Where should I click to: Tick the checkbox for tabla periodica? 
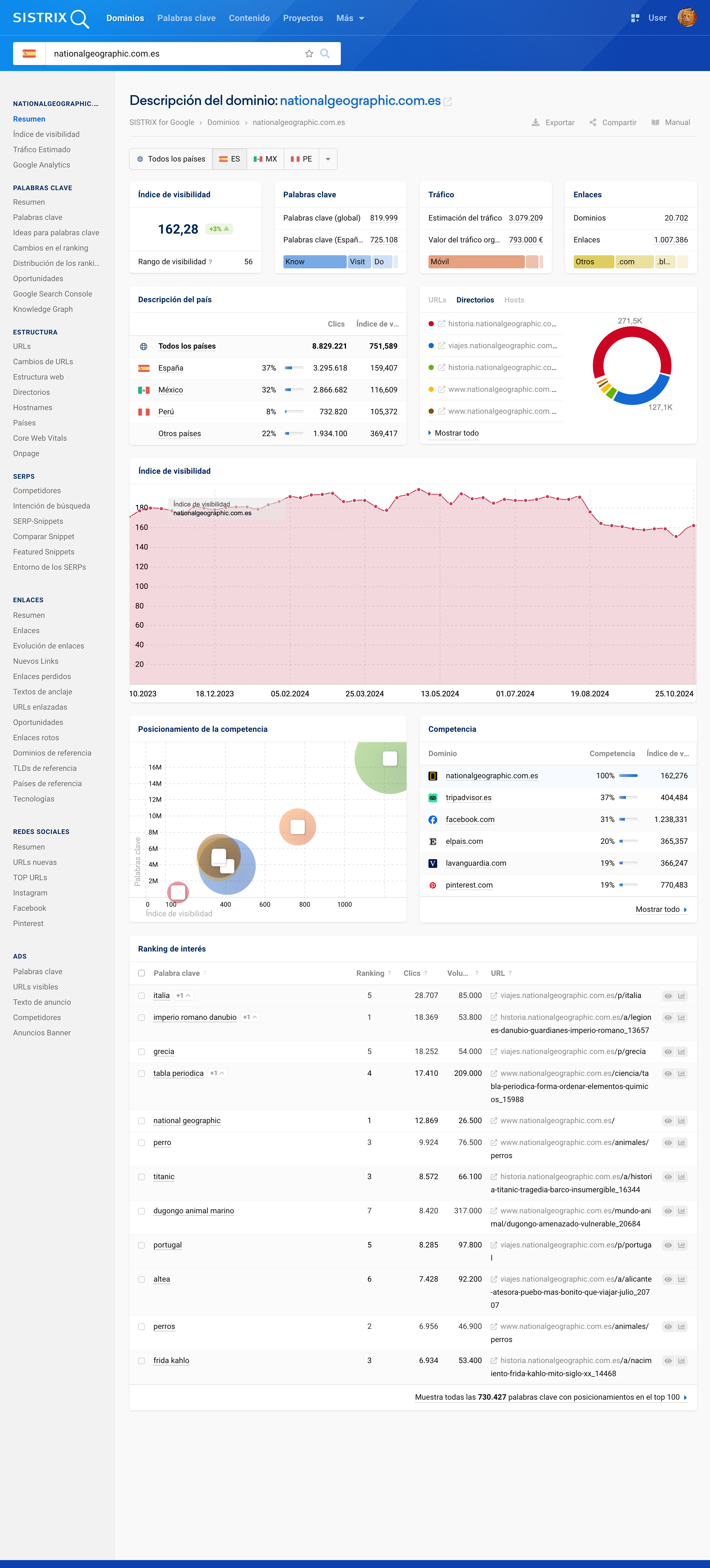tap(141, 1074)
